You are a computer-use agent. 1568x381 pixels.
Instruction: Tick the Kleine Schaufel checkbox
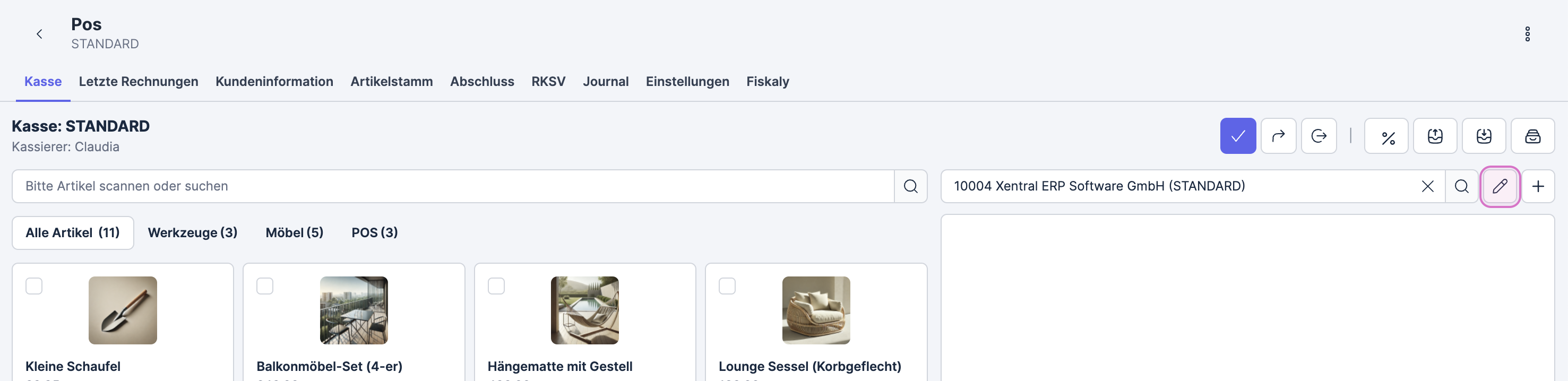pos(34,286)
